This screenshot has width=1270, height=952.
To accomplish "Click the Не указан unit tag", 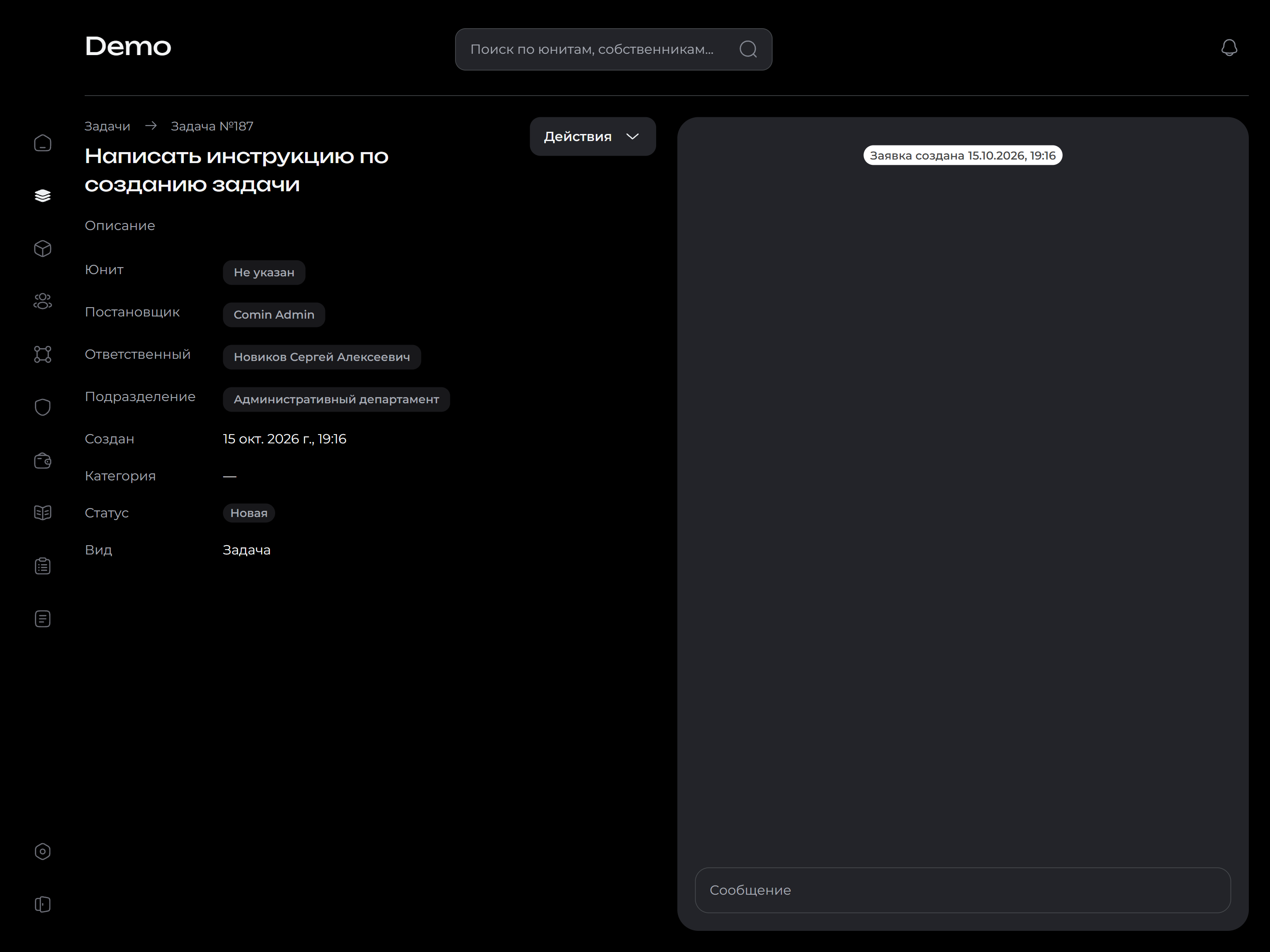I will 264,272.
